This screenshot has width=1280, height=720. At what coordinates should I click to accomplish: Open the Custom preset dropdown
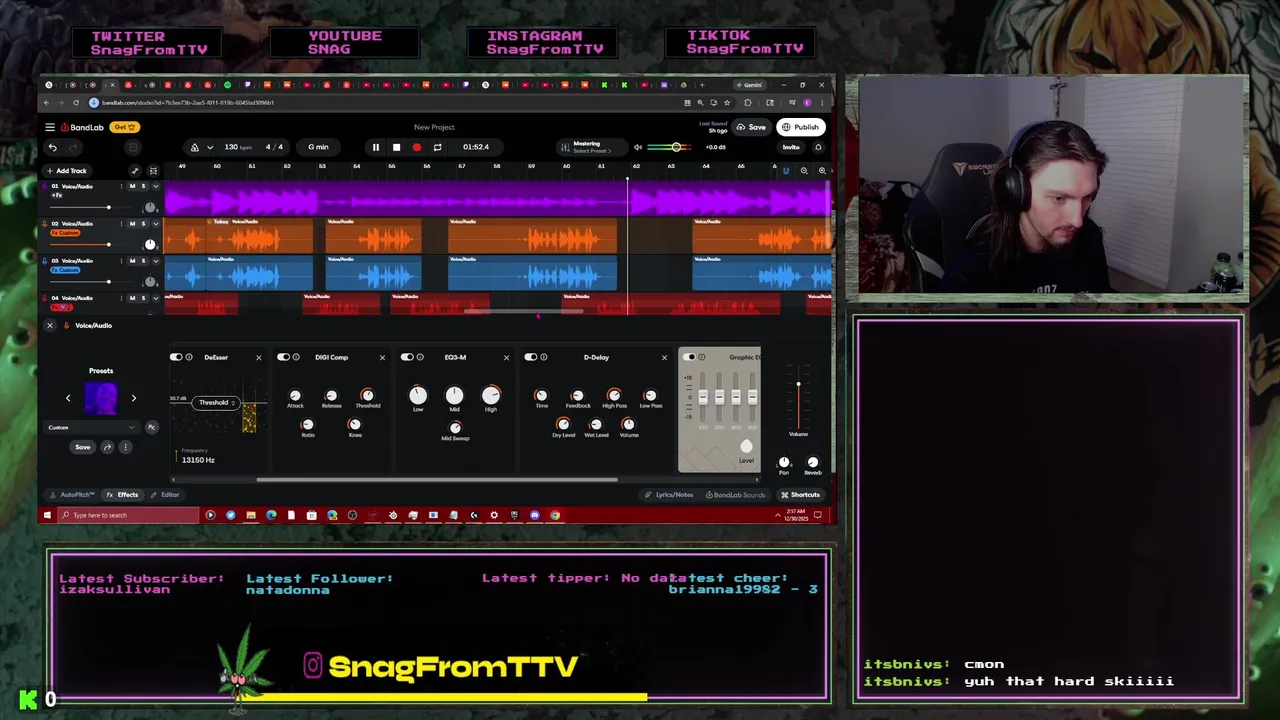(x=91, y=427)
